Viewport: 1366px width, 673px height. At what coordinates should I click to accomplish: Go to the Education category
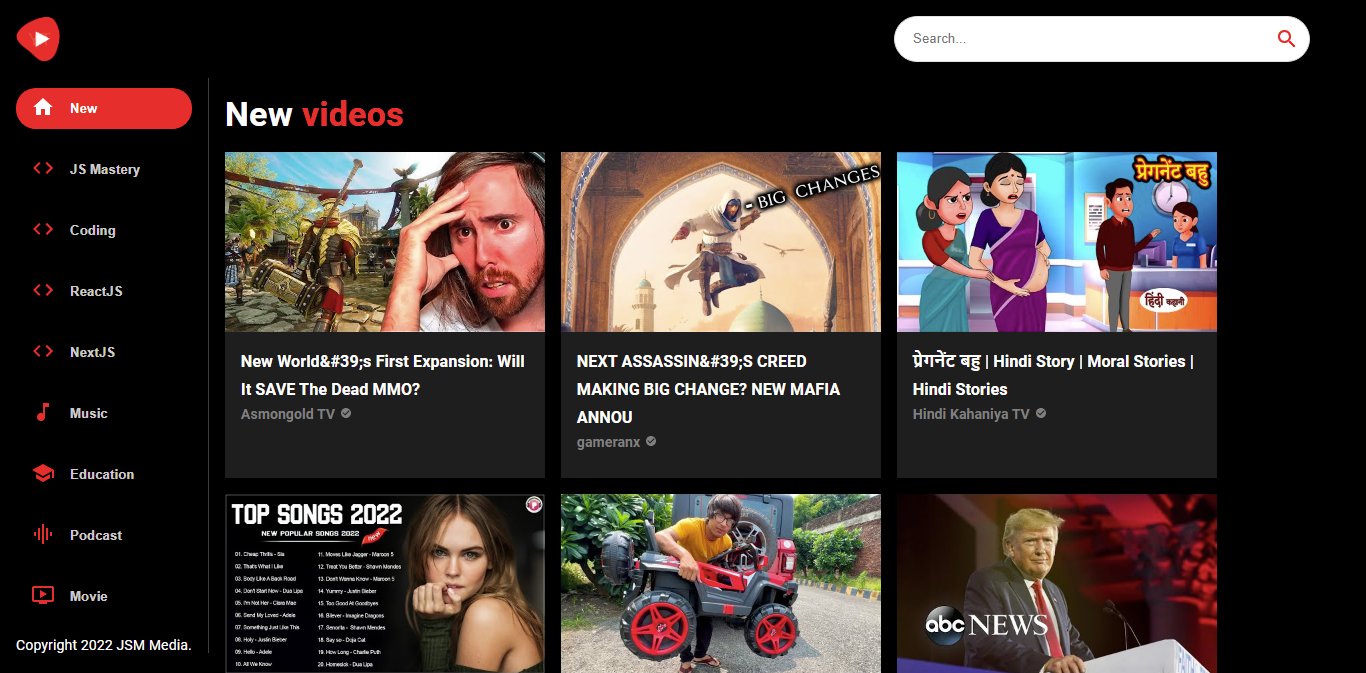(104, 474)
